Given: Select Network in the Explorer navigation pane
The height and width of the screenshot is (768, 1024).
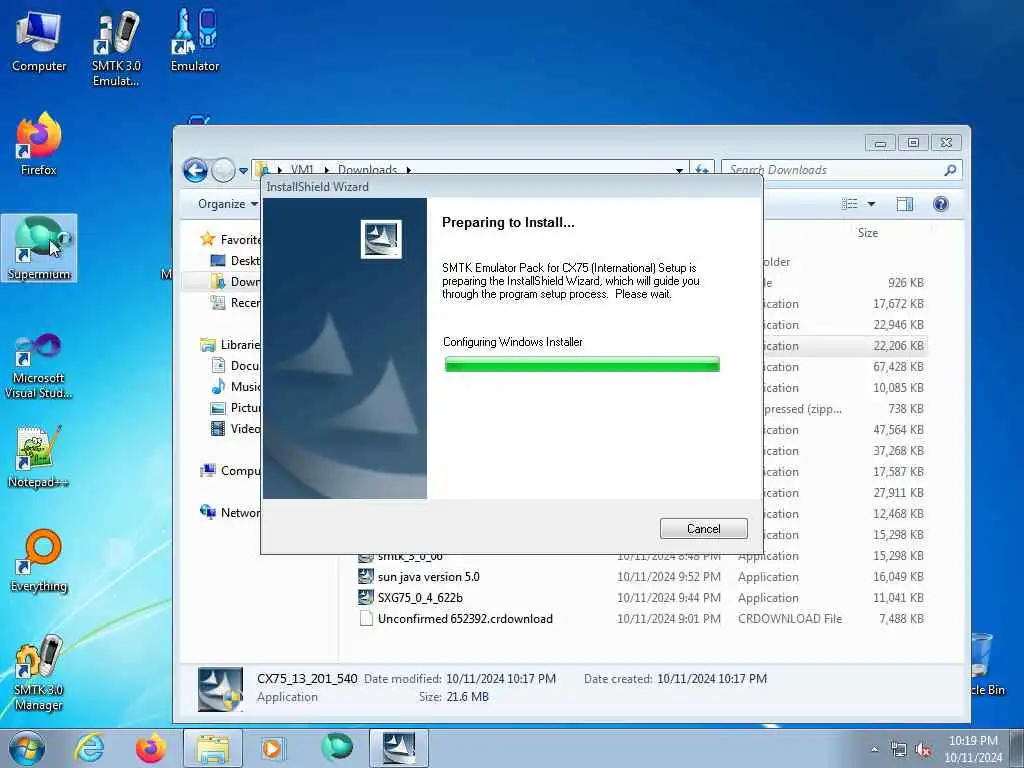Looking at the screenshot, I should [x=230, y=513].
